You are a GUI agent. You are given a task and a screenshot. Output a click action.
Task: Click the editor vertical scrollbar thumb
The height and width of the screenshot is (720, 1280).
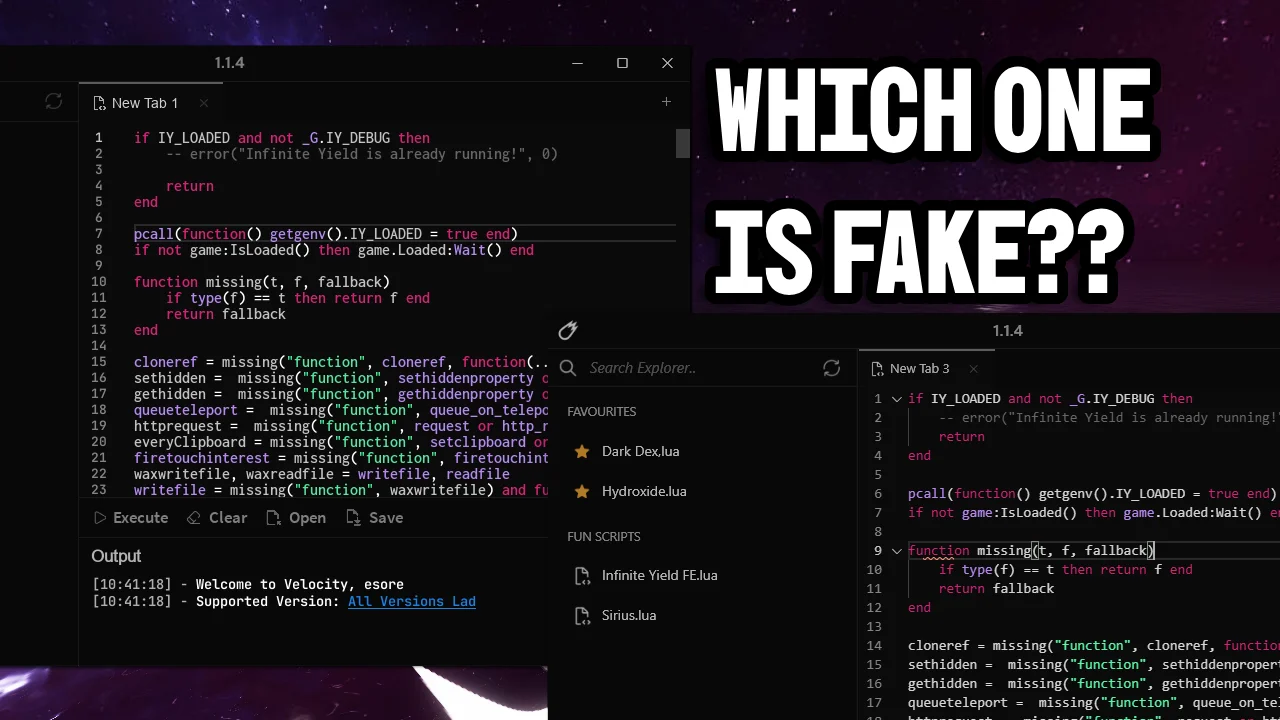pyautogui.click(x=683, y=143)
